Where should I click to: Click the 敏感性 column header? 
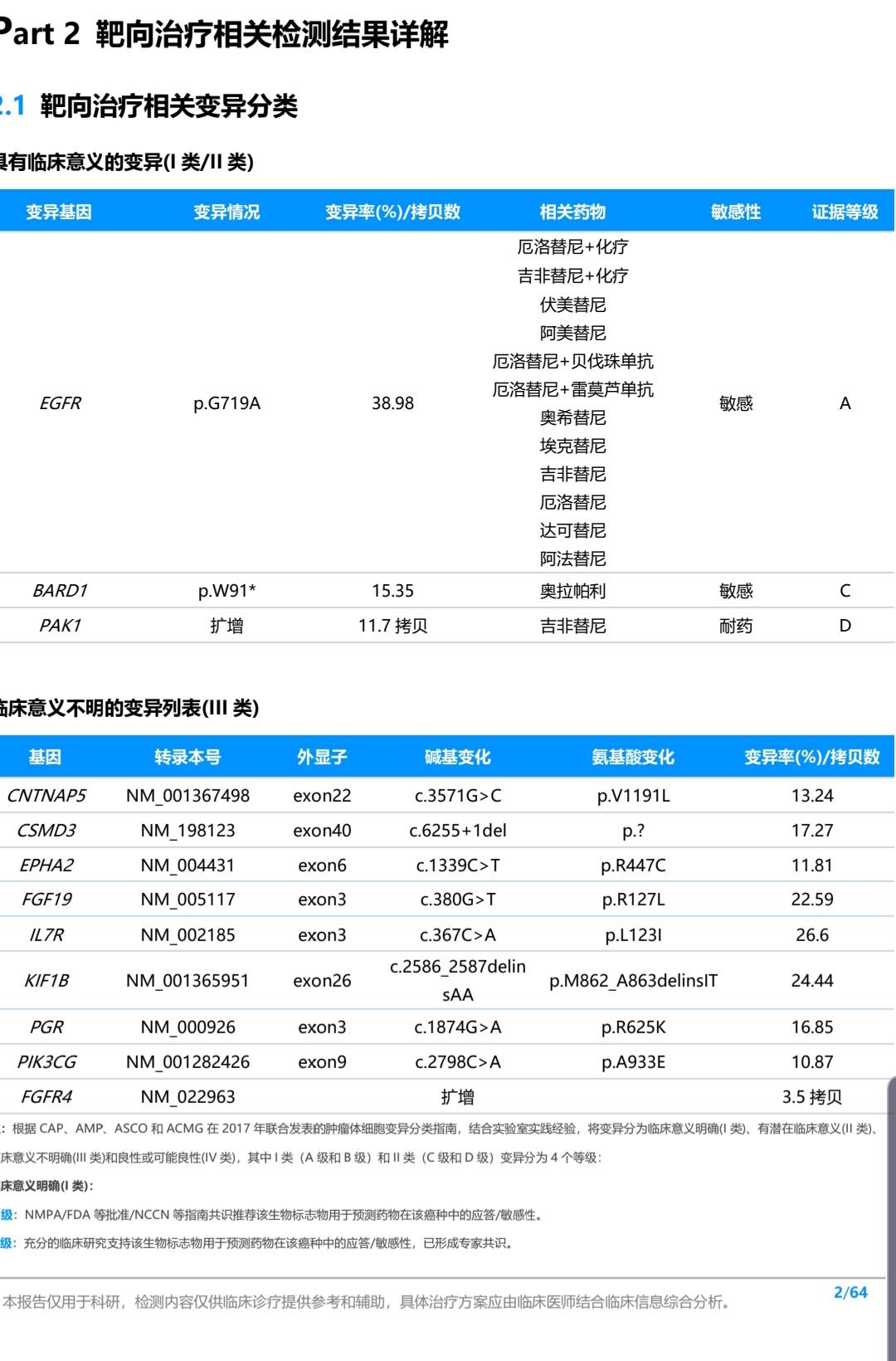pos(736,212)
